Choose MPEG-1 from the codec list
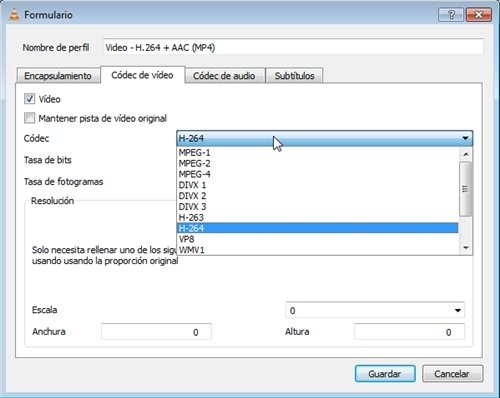The height and width of the screenshot is (398, 500). pyautogui.click(x=317, y=153)
